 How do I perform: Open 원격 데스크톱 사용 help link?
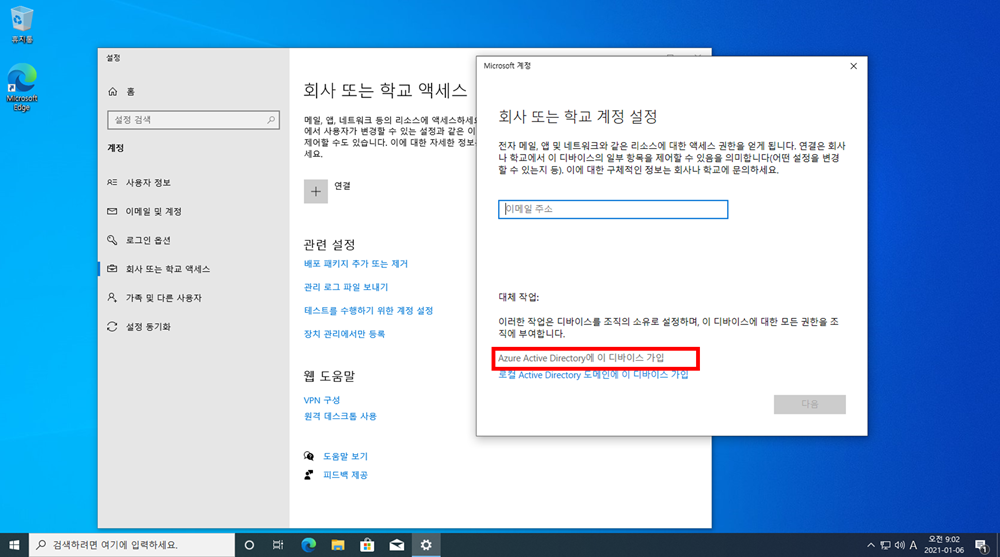pyautogui.click(x=340, y=416)
